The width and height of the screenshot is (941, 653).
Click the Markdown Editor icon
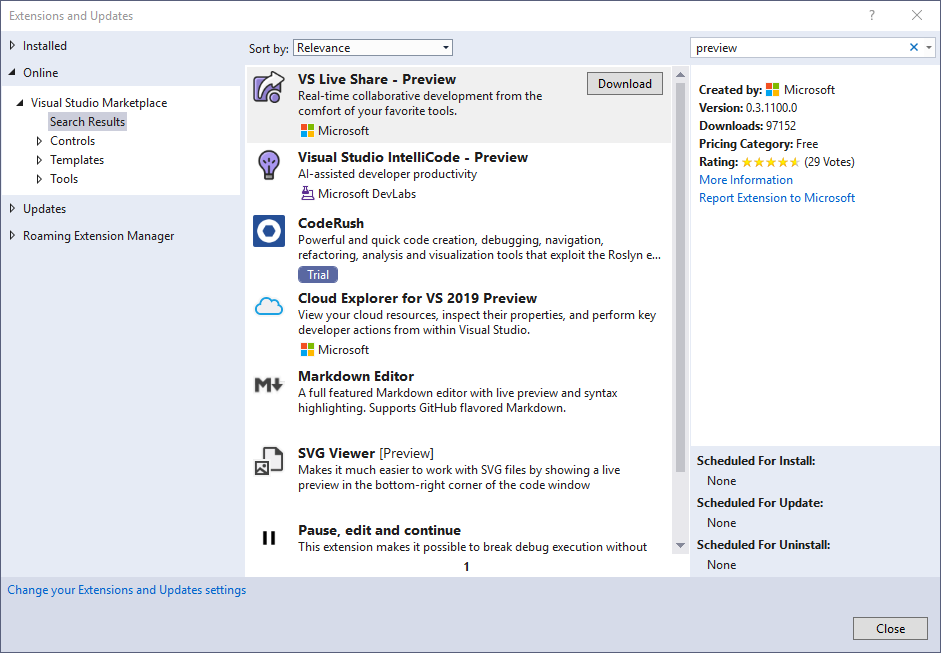click(268, 385)
